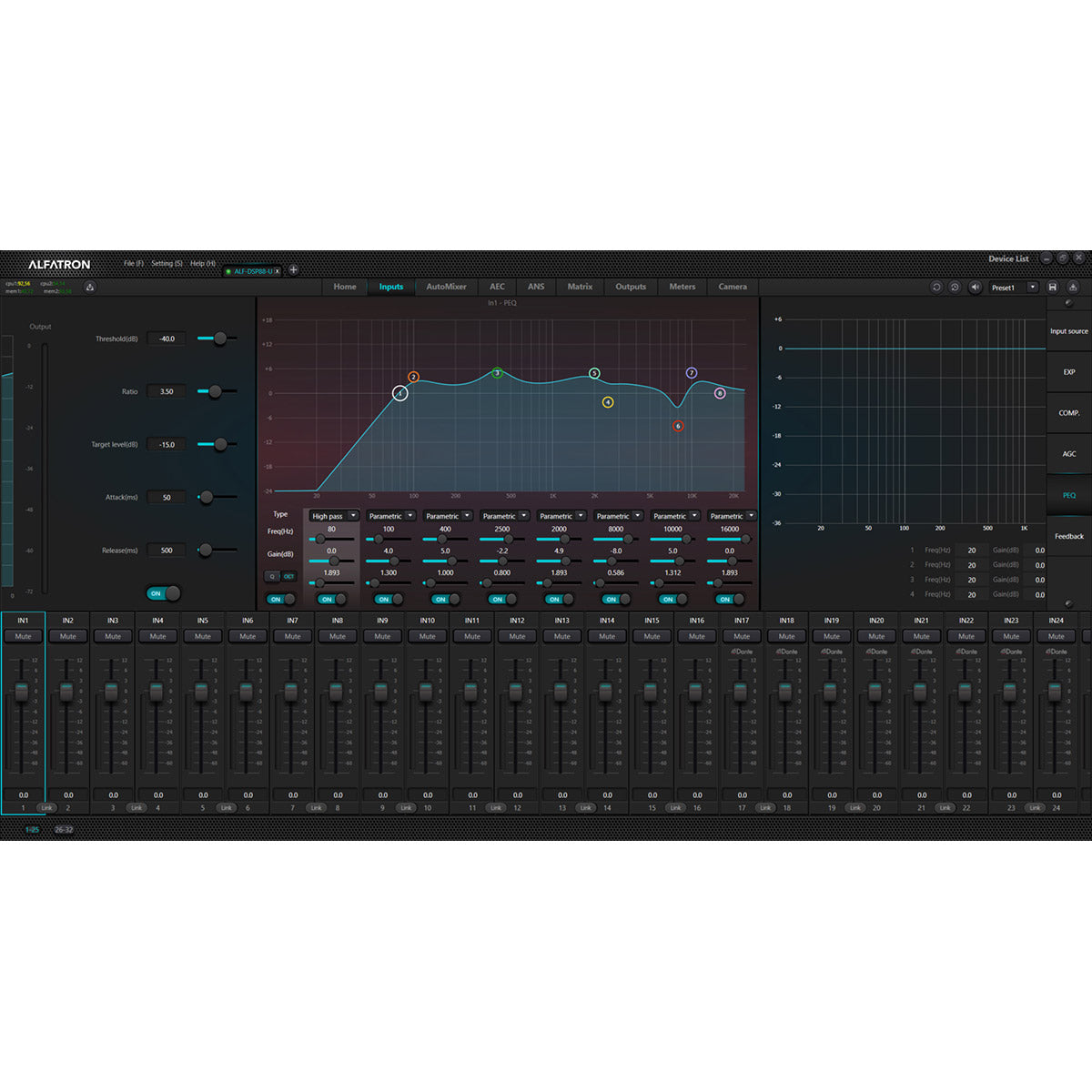Switch the Q/OCT toggle to OCT

point(288,577)
